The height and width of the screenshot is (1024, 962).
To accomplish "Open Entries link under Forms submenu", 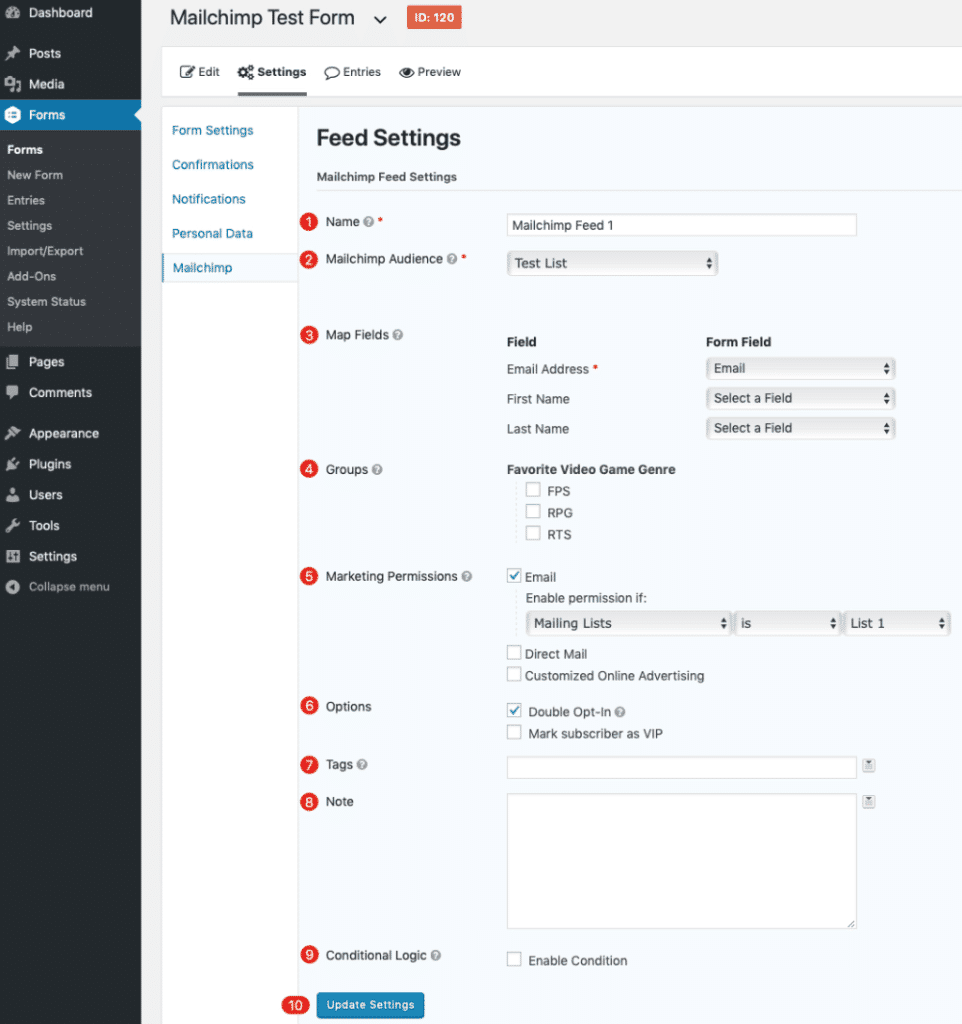I will pyautogui.click(x=26, y=200).
